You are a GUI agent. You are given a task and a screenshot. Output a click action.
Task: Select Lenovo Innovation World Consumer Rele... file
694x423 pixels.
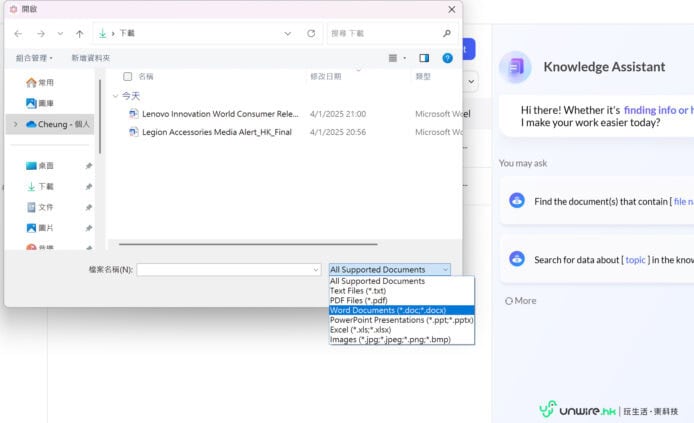220,114
